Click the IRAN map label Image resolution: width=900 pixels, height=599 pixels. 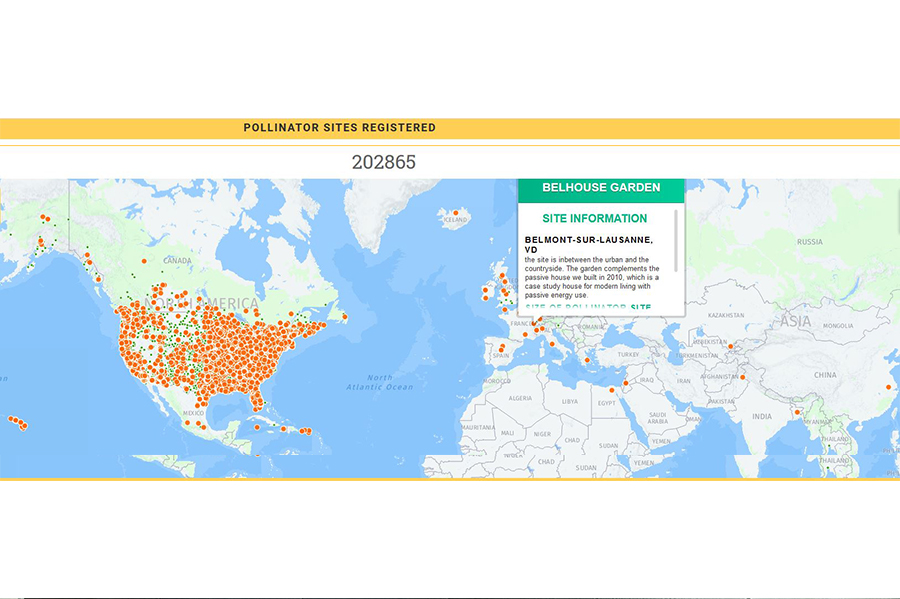click(684, 381)
